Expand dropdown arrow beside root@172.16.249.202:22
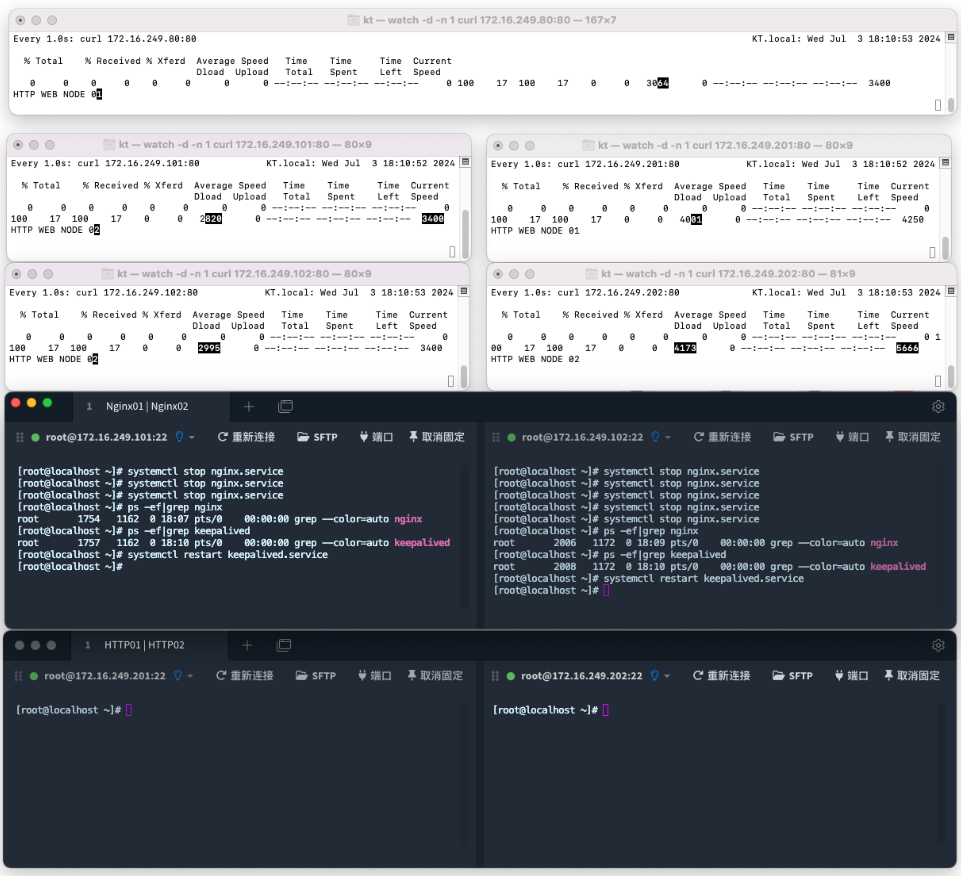Screen dimensions: 961x876 pos(667,676)
